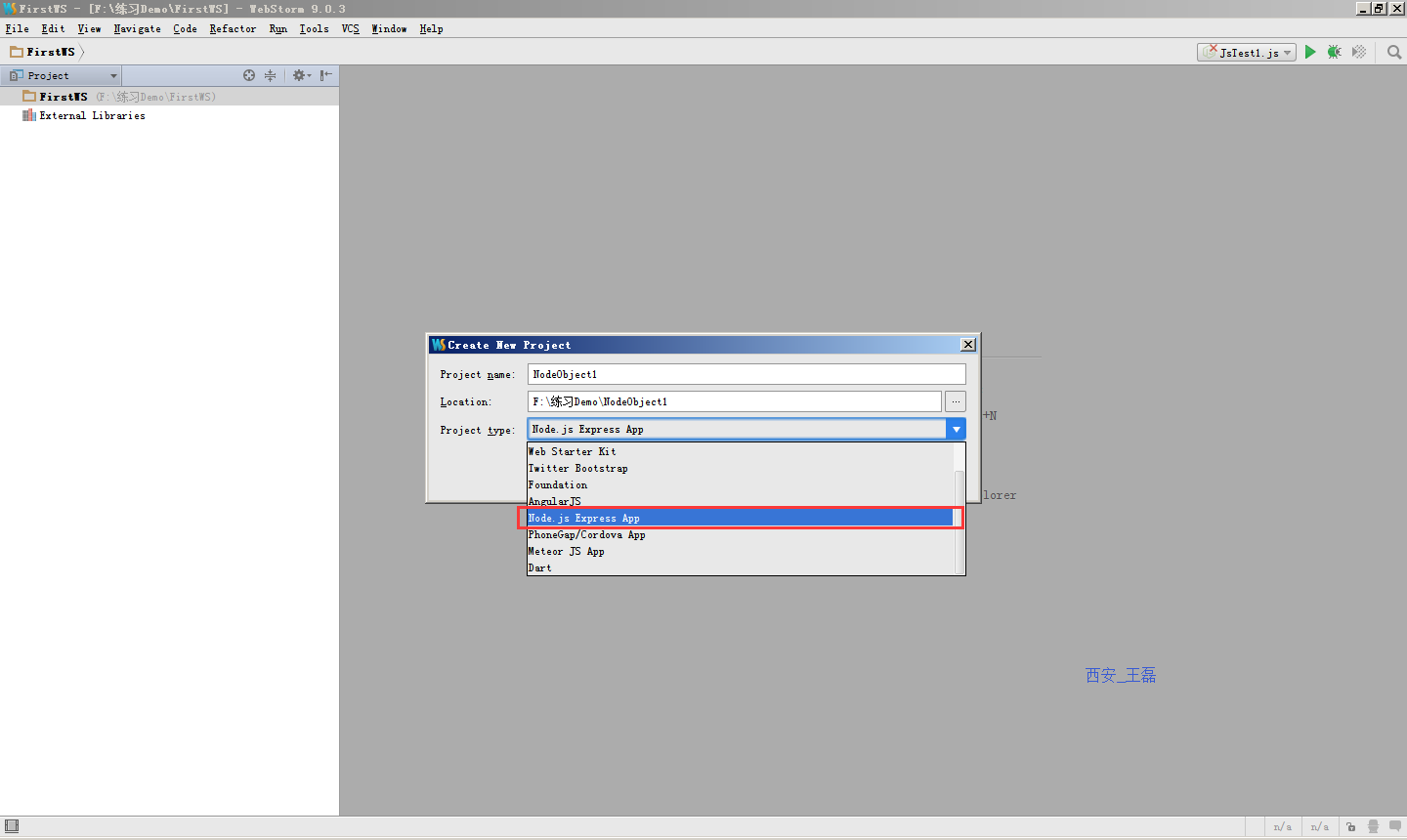Click the inspector hat icon in status bar
The image size is (1407, 840).
(1373, 826)
